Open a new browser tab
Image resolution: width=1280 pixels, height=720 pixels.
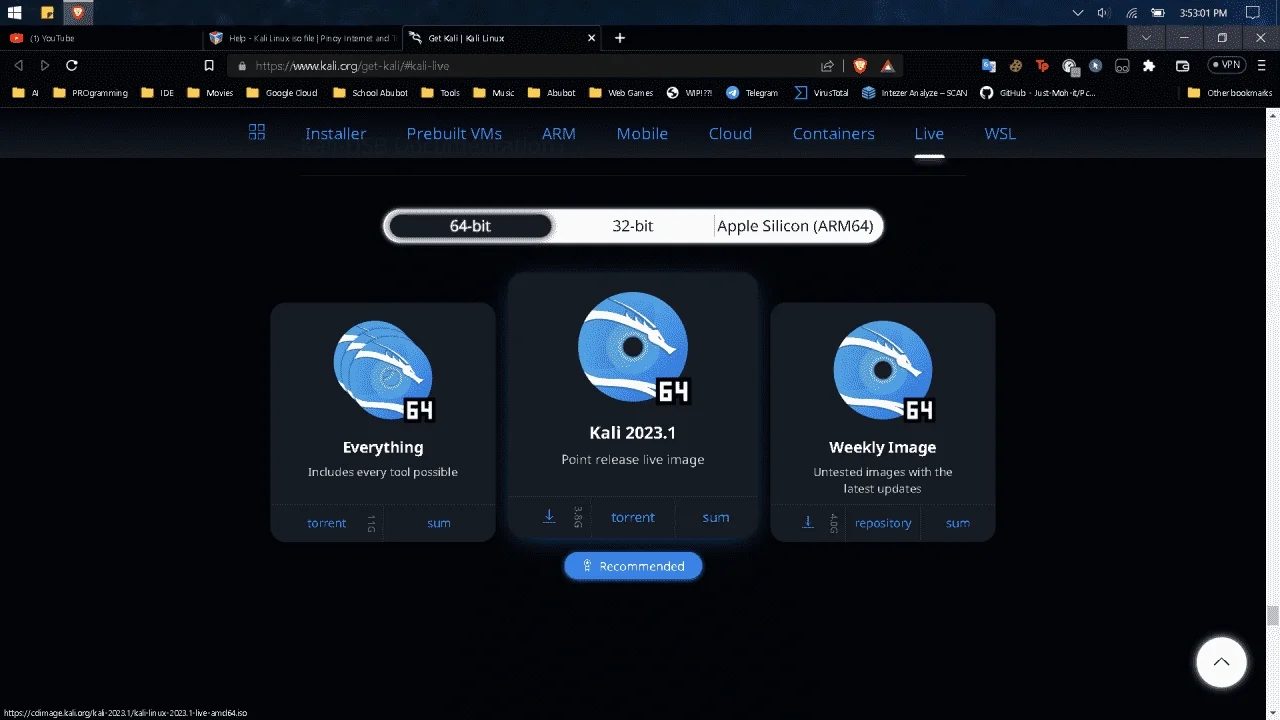click(620, 38)
